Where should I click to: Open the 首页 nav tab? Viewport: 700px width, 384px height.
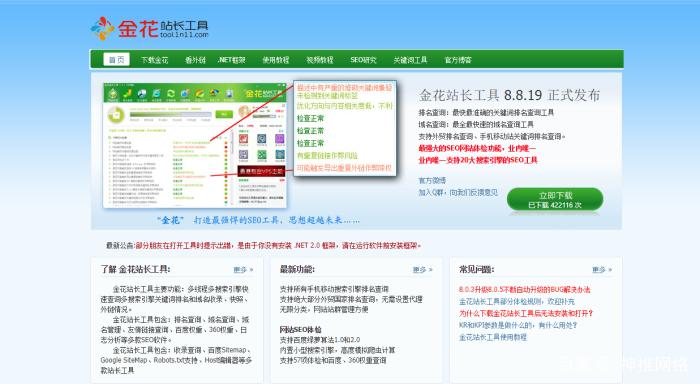117,59
